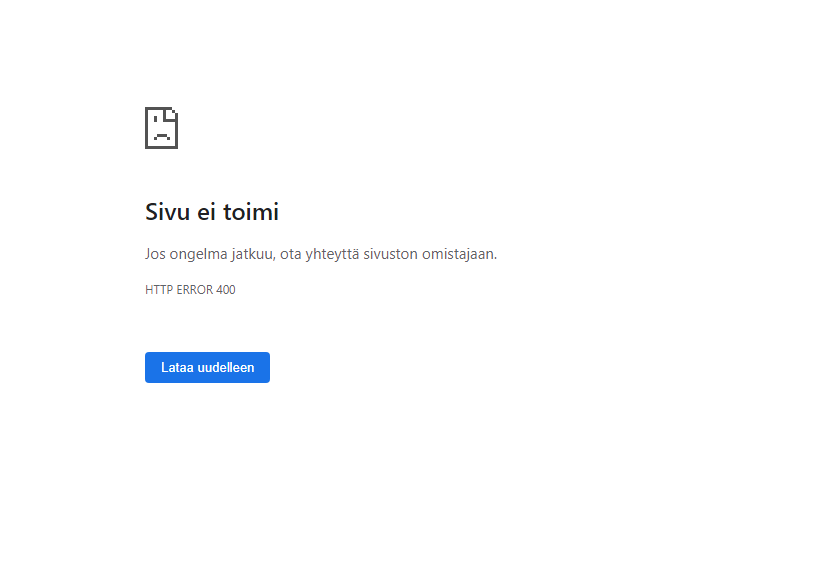Click the word "toimi" in the heading

pos(251,212)
